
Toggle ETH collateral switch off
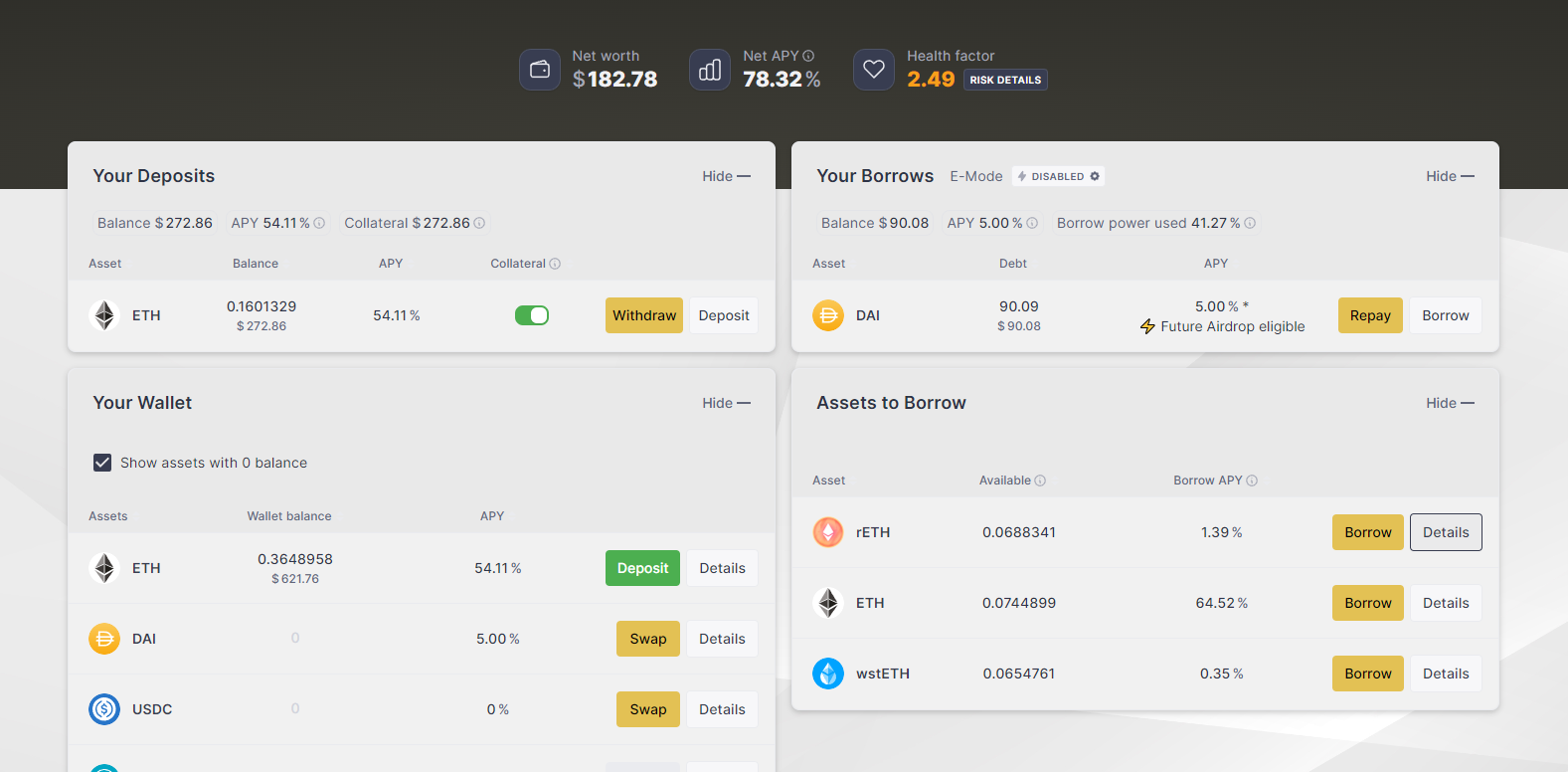[x=532, y=315]
